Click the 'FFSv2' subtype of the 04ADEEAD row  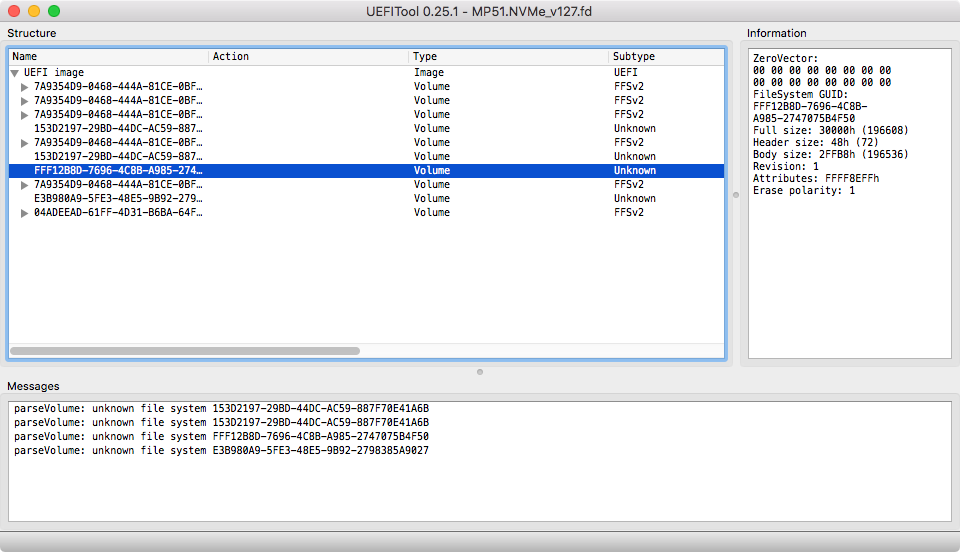coord(629,212)
